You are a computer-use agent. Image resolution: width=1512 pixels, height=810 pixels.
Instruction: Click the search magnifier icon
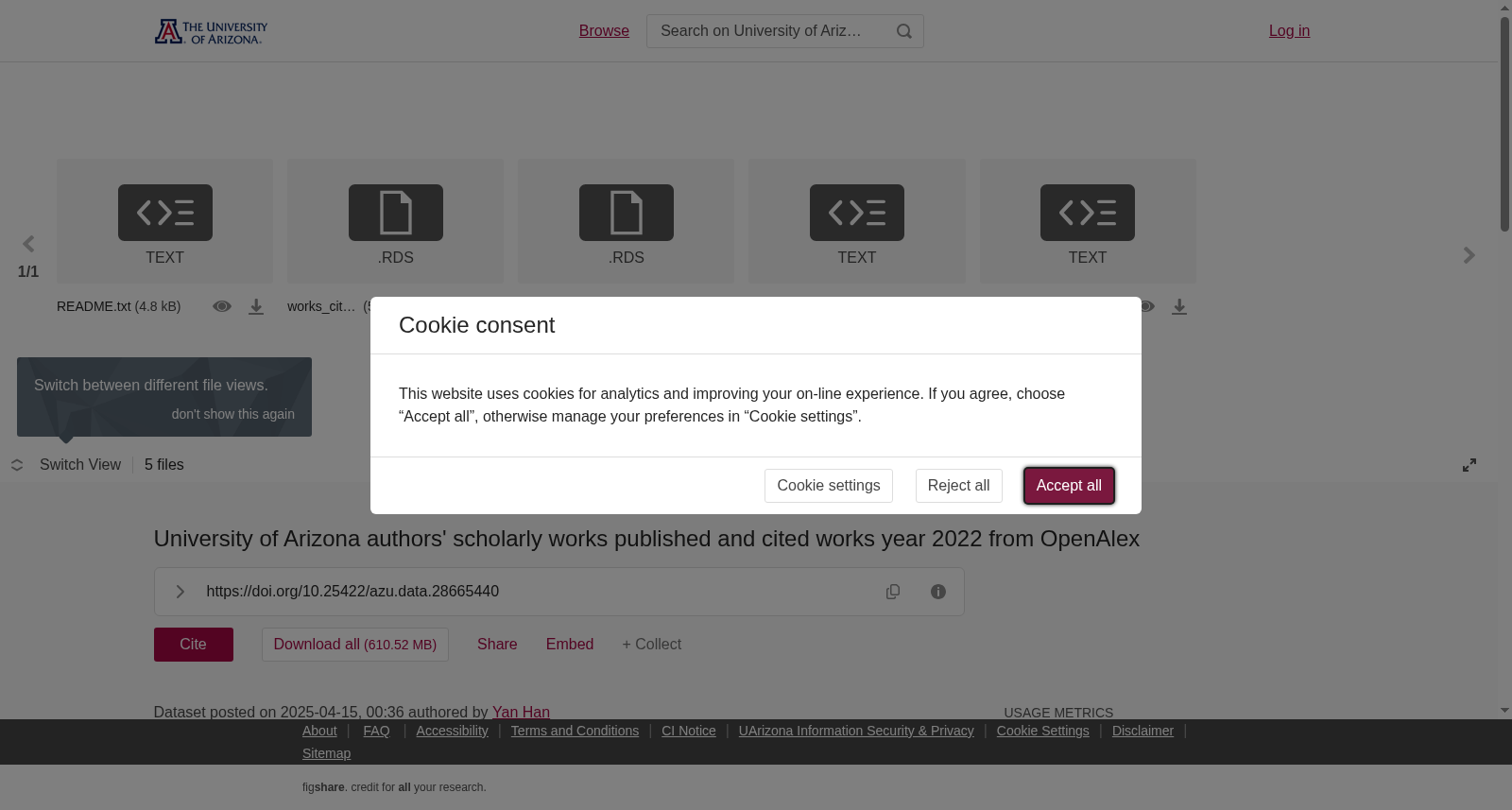coord(904,31)
